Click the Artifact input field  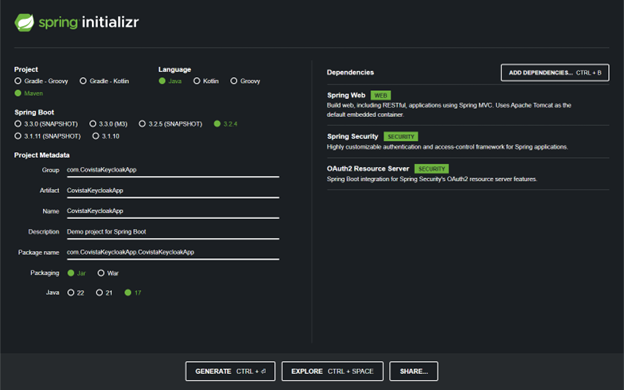click(173, 191)
